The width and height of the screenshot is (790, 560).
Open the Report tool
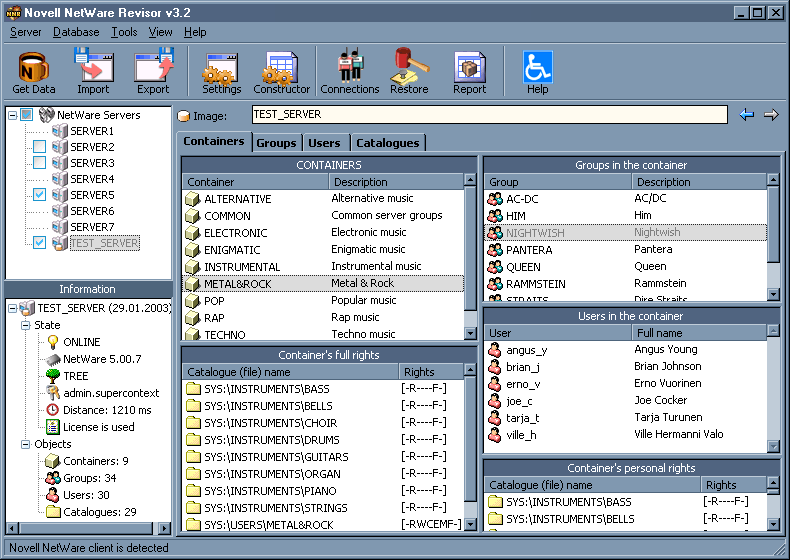(470, 73)
